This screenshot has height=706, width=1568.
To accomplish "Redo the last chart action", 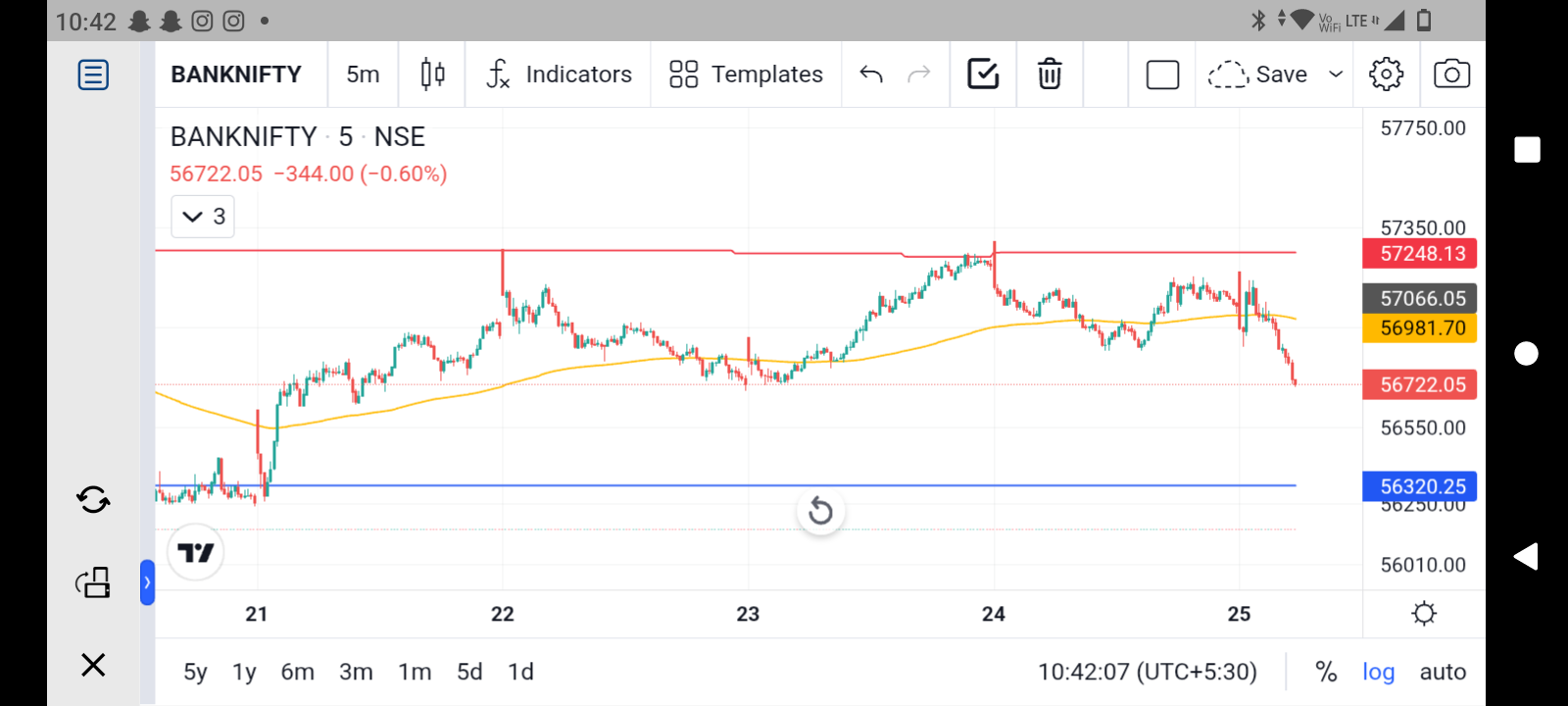I will coord(918,75).
